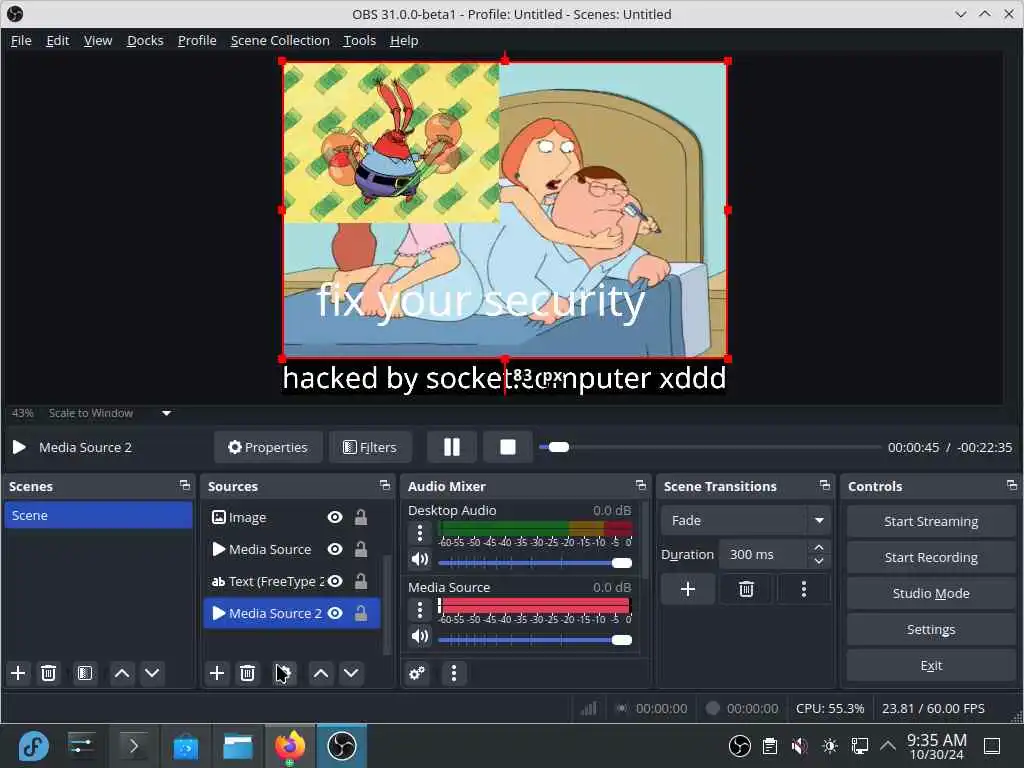Open the Docks menu
The image size is (1024, 768).
pyautogui.click(x=145, y=40)
